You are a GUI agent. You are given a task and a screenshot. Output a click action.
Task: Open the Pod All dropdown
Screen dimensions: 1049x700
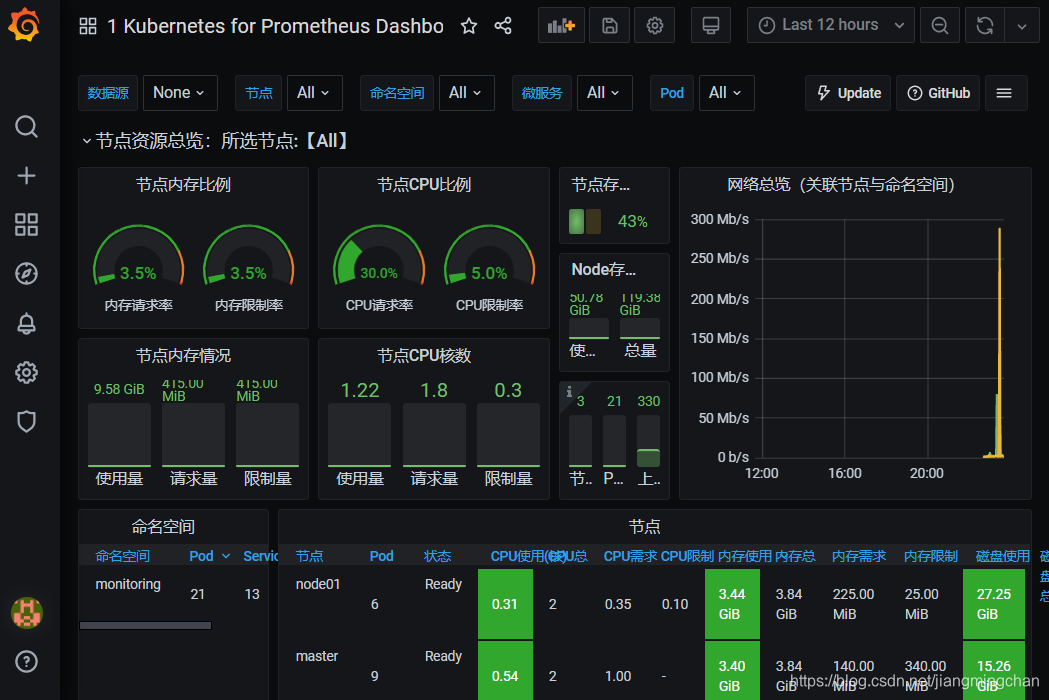point(727,92)
